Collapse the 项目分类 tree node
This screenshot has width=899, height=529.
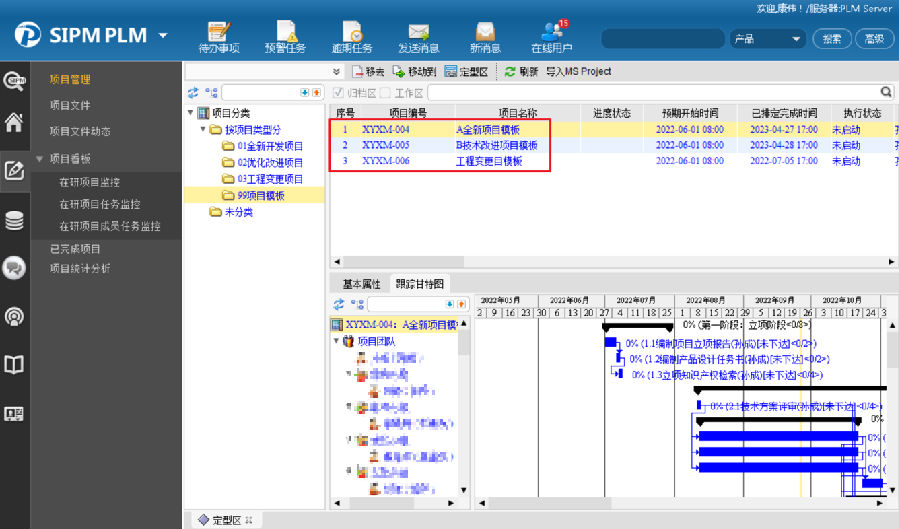click(190, 113)
